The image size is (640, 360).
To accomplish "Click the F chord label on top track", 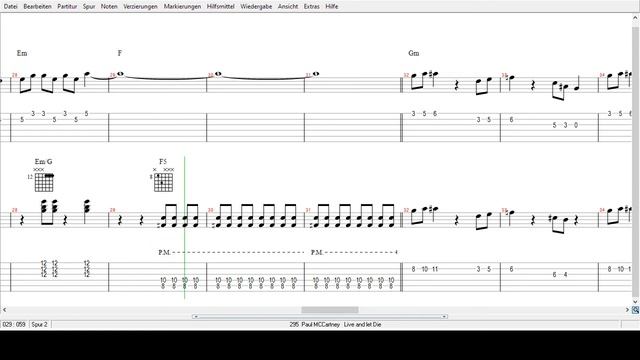I will [120, 53].
